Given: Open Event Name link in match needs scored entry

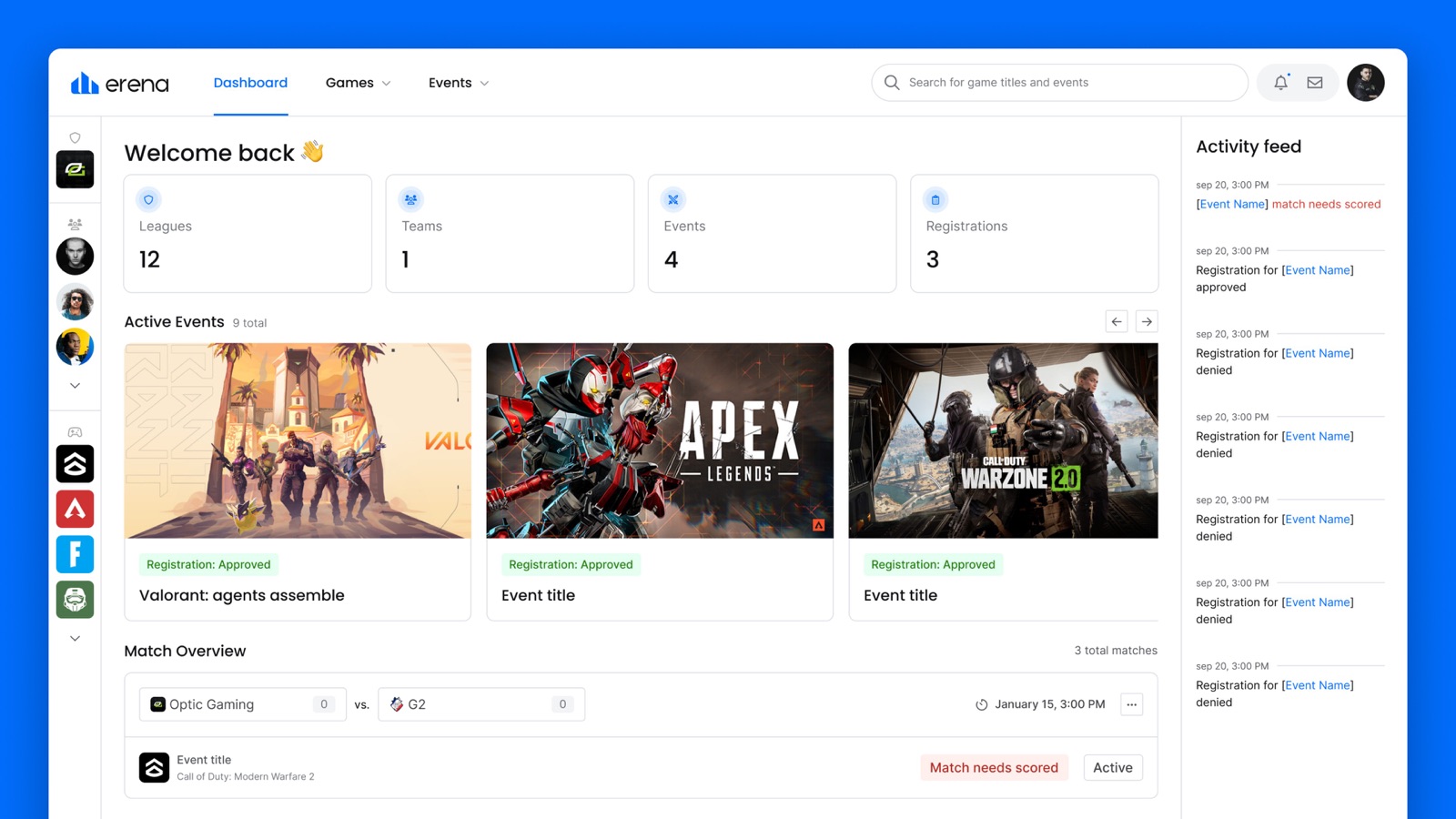Looking at the screenshot, I should (x=1232, y=204).
